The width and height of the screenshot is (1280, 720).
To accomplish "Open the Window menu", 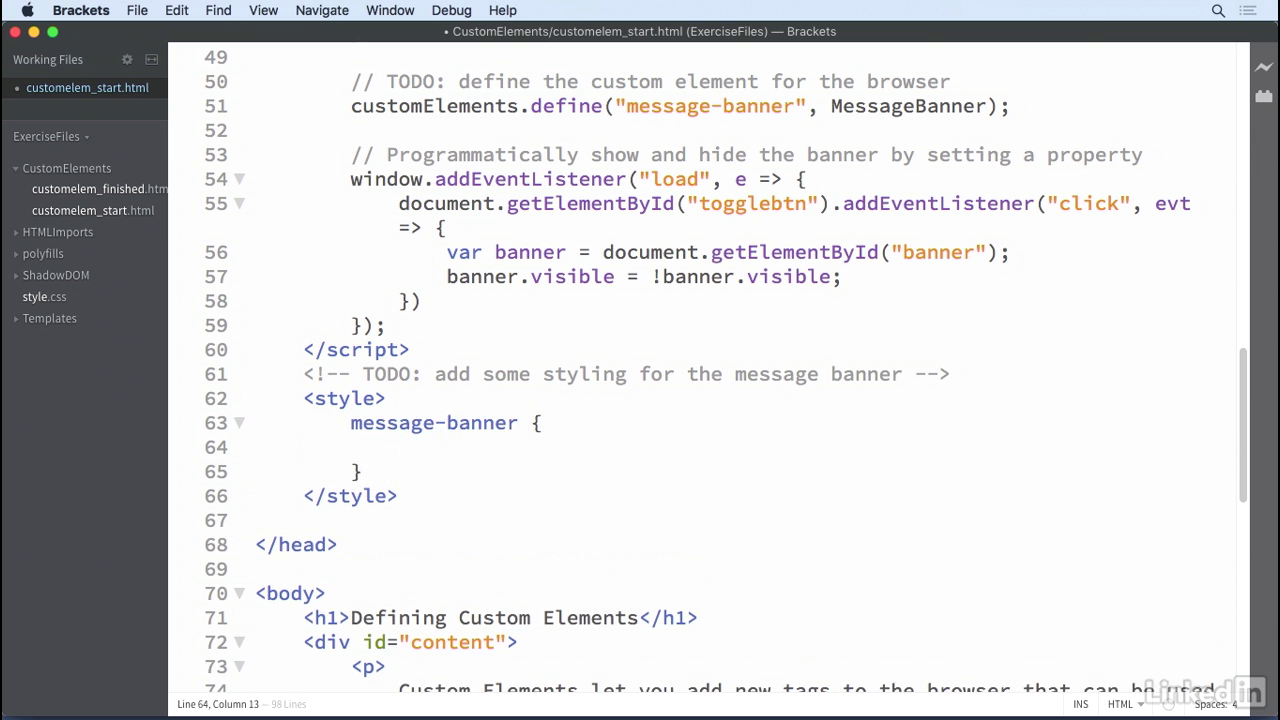I will pyautogui.click(x=390, y=10).
